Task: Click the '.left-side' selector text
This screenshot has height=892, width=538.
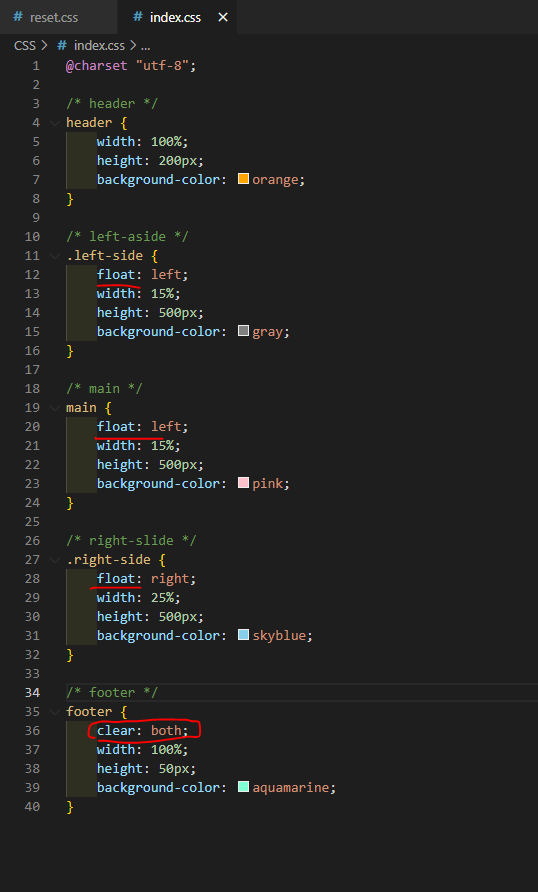Action: [105, 255]
